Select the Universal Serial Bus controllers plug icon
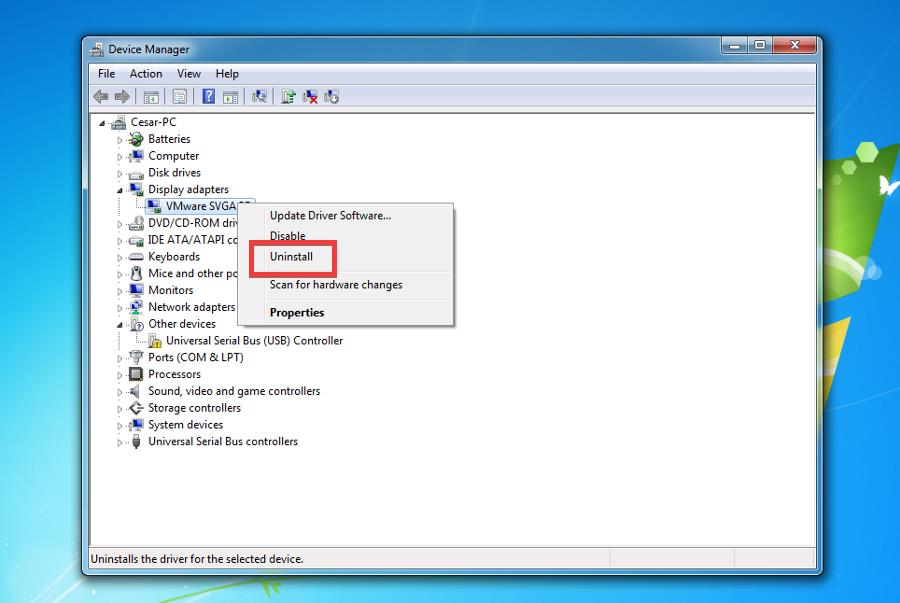Image resolution: width=900 pixels, height=603 pixels. click(x=136, y=441)
